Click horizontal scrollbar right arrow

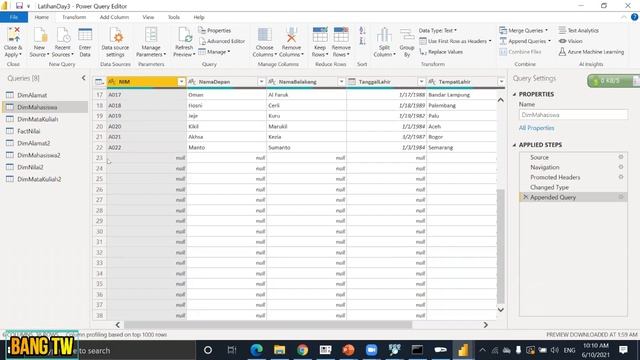point(486,325)
